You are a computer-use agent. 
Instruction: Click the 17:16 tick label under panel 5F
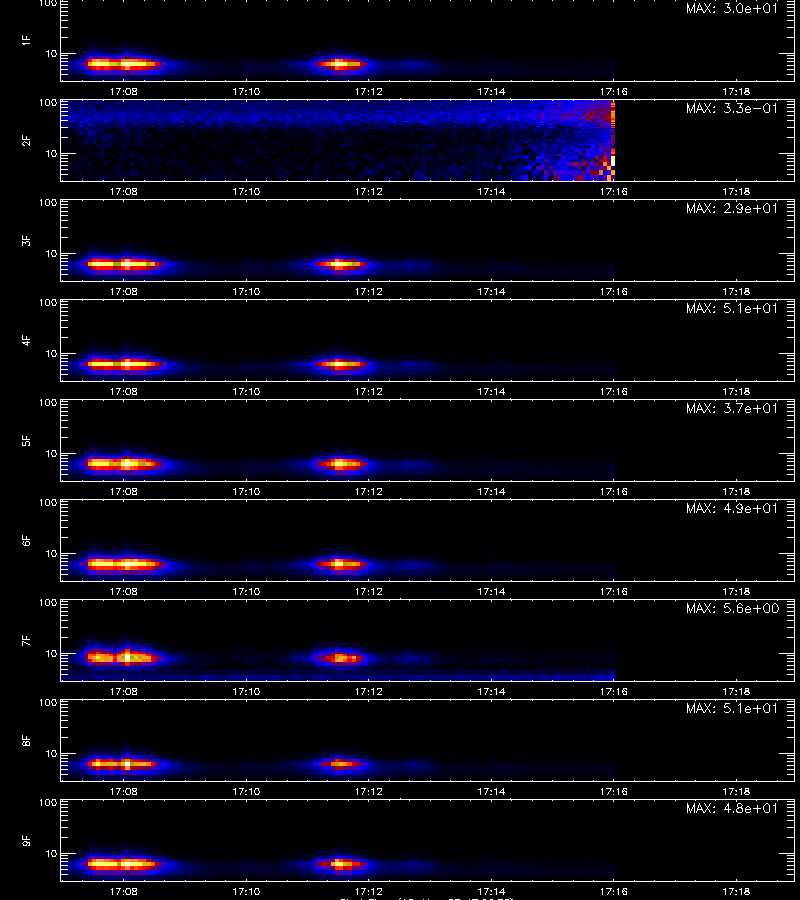coord(613,491)
